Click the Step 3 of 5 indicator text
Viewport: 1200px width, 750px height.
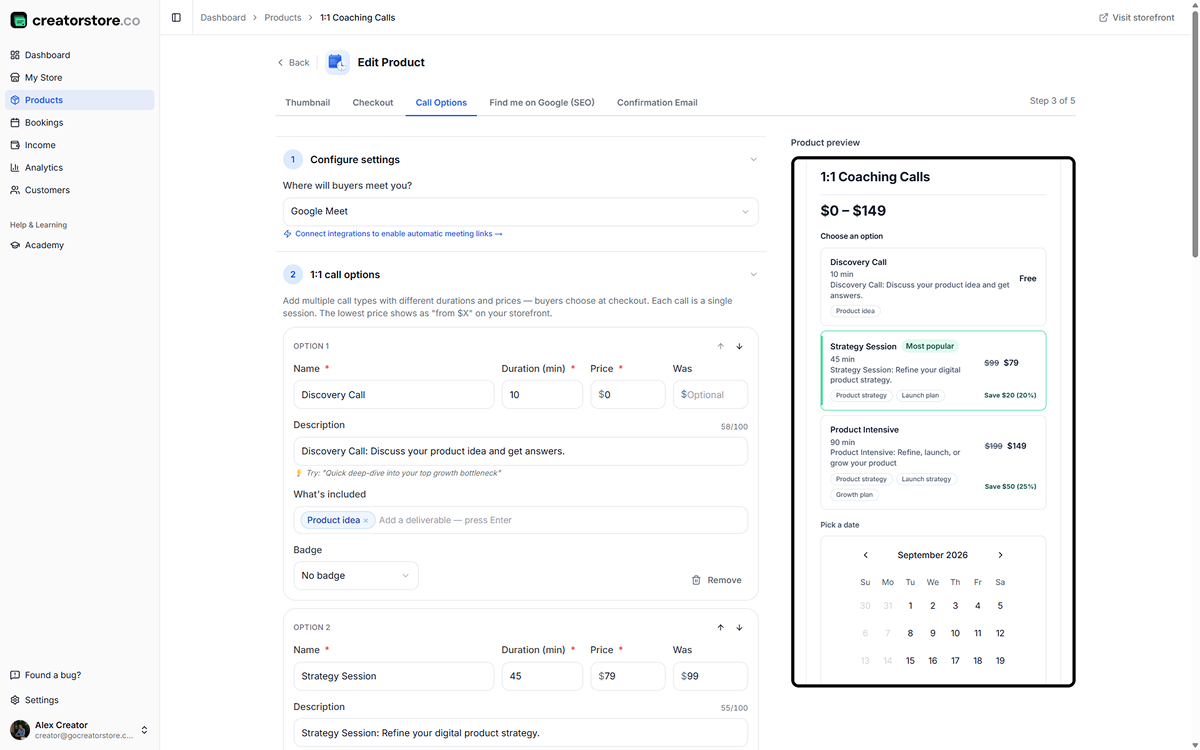(x=1052, y=101)
